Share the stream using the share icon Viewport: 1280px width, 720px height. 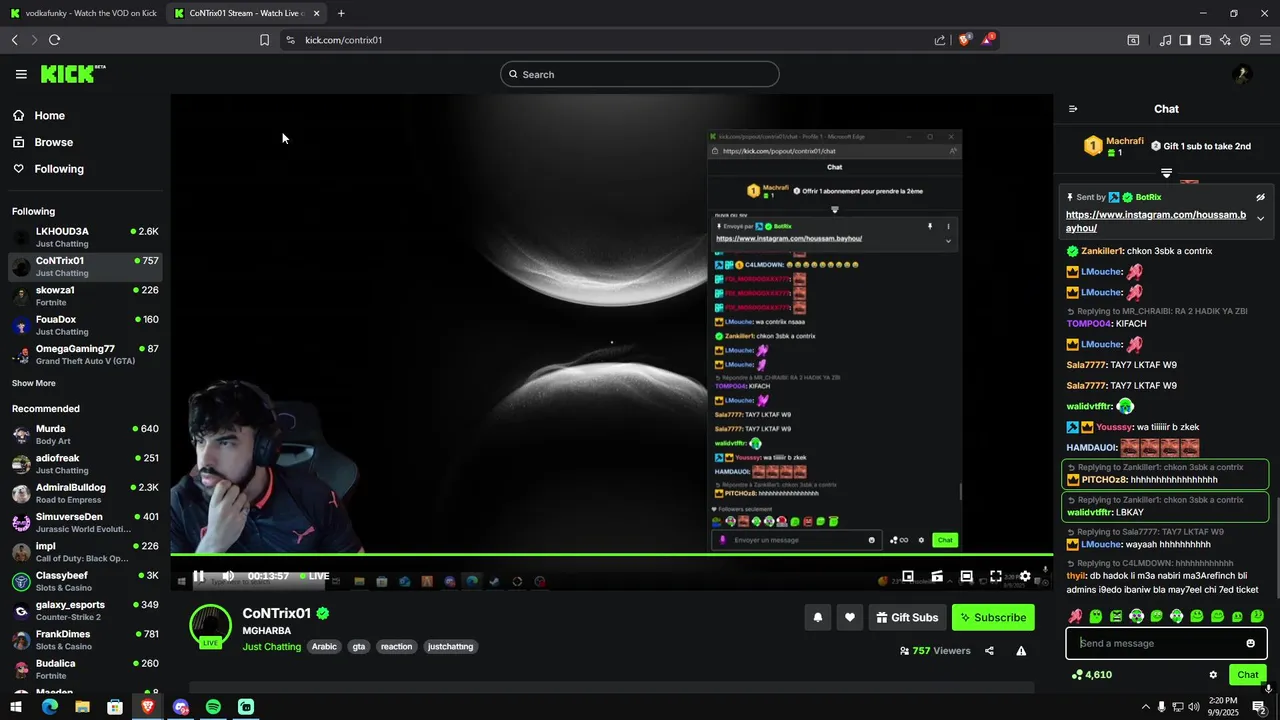[989, 651]
